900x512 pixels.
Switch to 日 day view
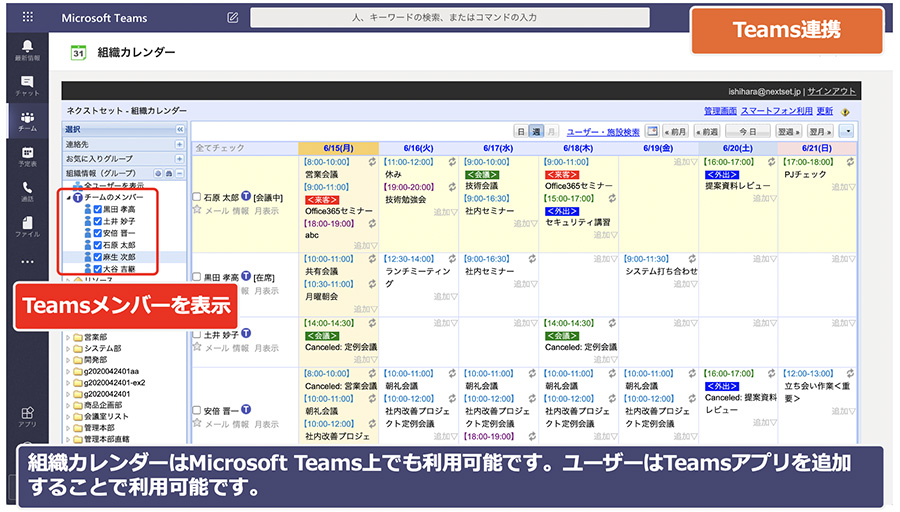tap(521, 131)
